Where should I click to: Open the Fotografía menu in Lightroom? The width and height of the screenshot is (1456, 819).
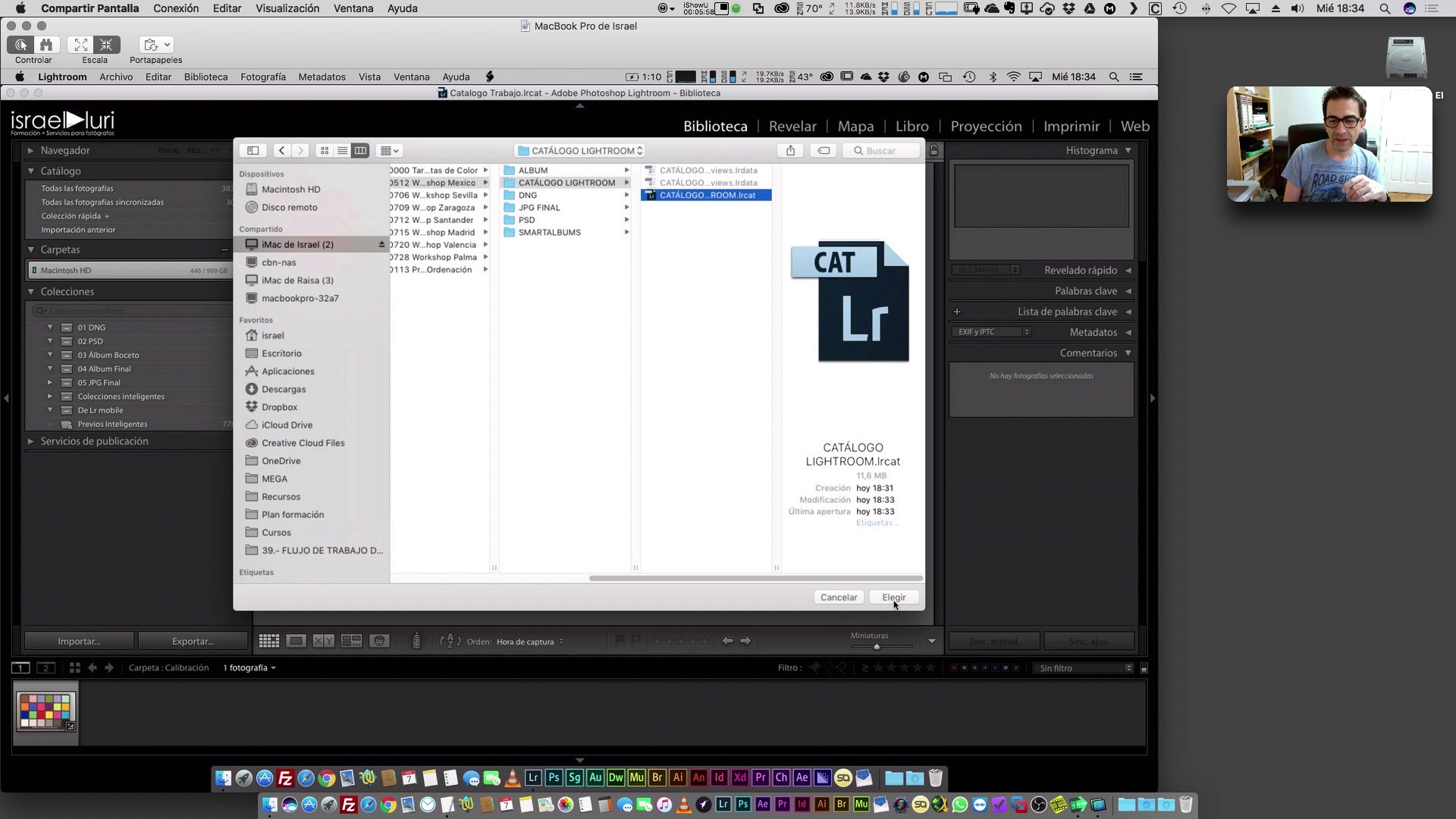click(263, 77)
